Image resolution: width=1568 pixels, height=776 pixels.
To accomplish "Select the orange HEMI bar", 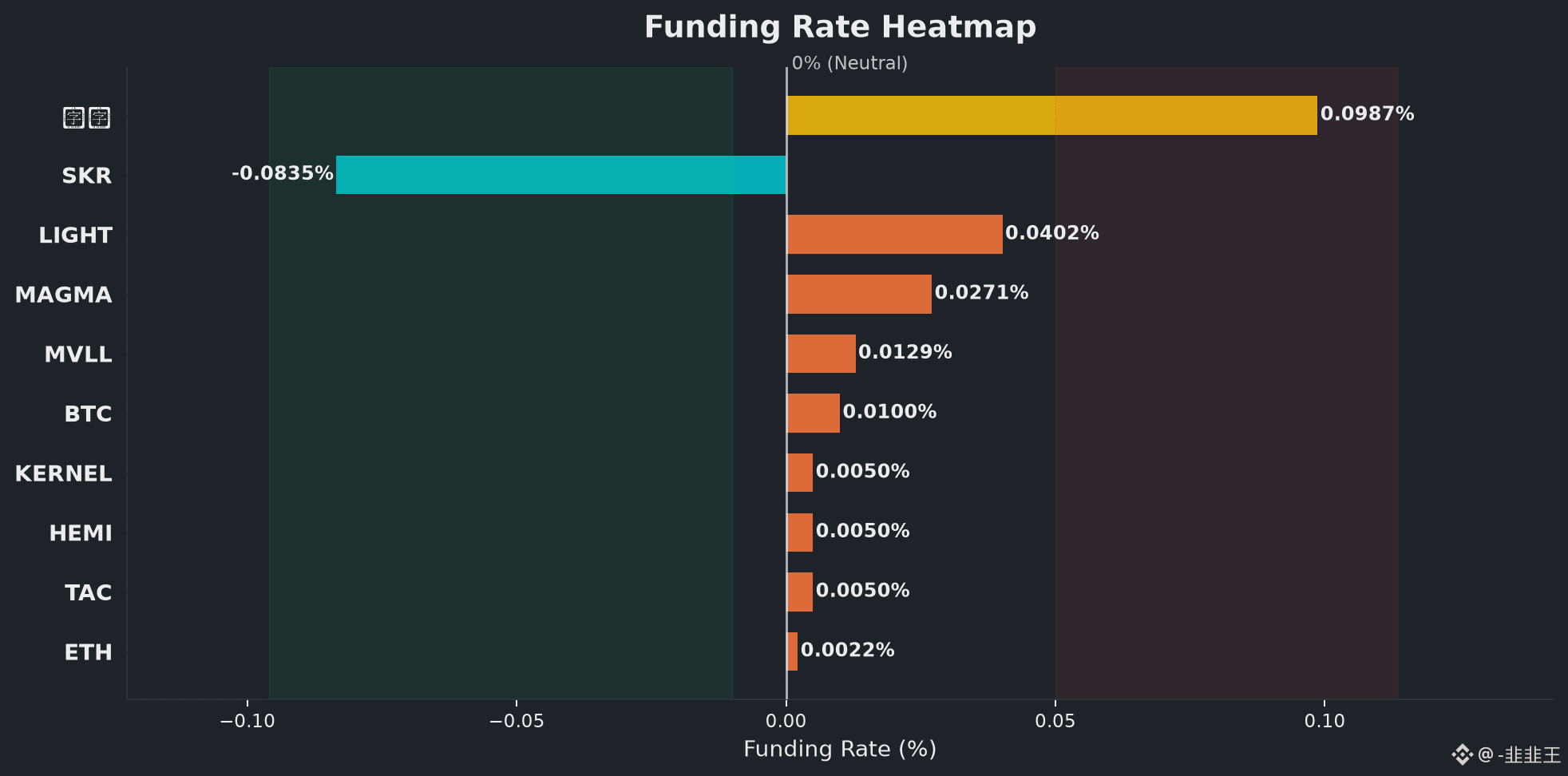I will point(799,533).
